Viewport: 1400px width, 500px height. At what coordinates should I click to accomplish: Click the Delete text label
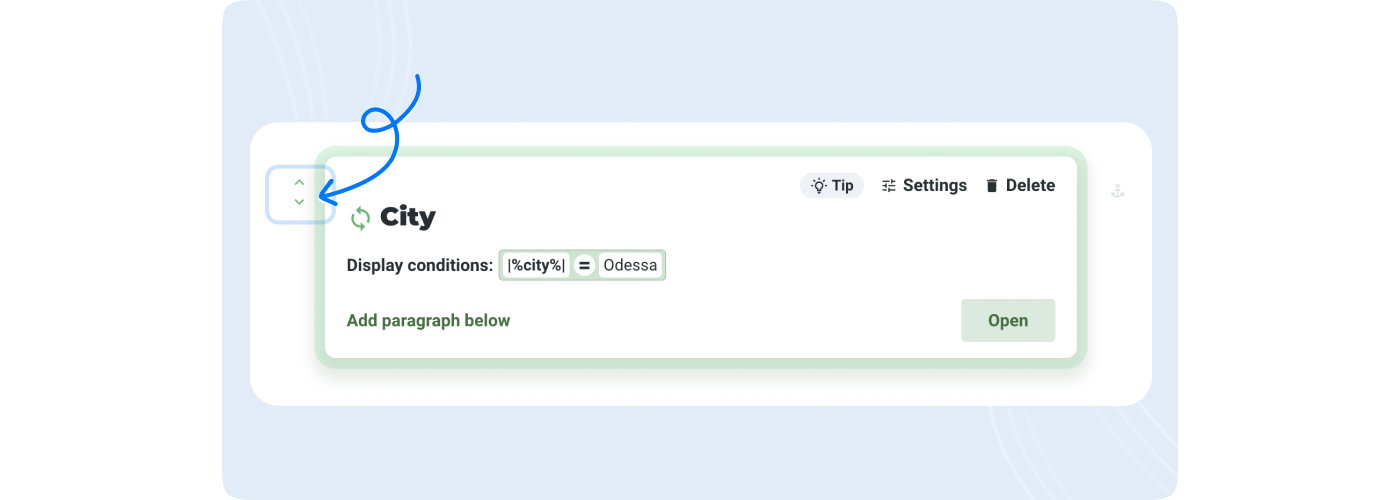pos(1030,185)
